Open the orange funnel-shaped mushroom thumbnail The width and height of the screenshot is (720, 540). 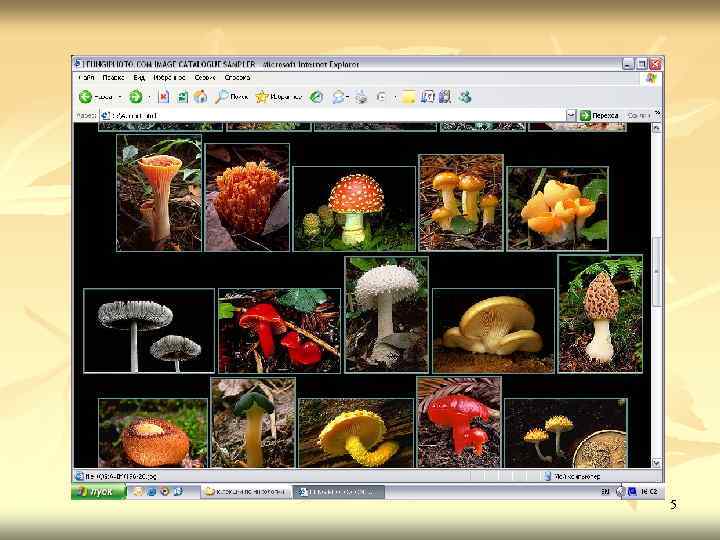159,193
